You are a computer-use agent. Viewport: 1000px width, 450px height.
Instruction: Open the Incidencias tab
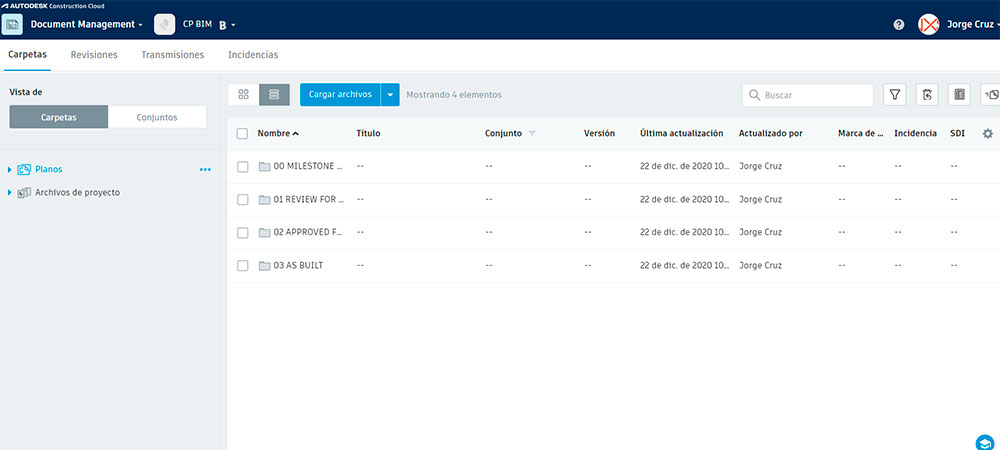point(253,55)
